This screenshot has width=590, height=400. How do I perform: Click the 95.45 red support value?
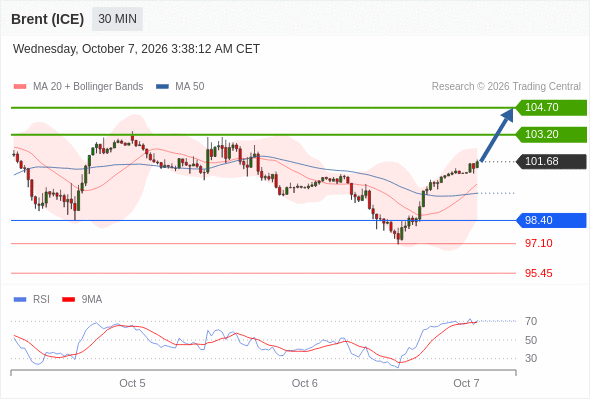point(539,273)
